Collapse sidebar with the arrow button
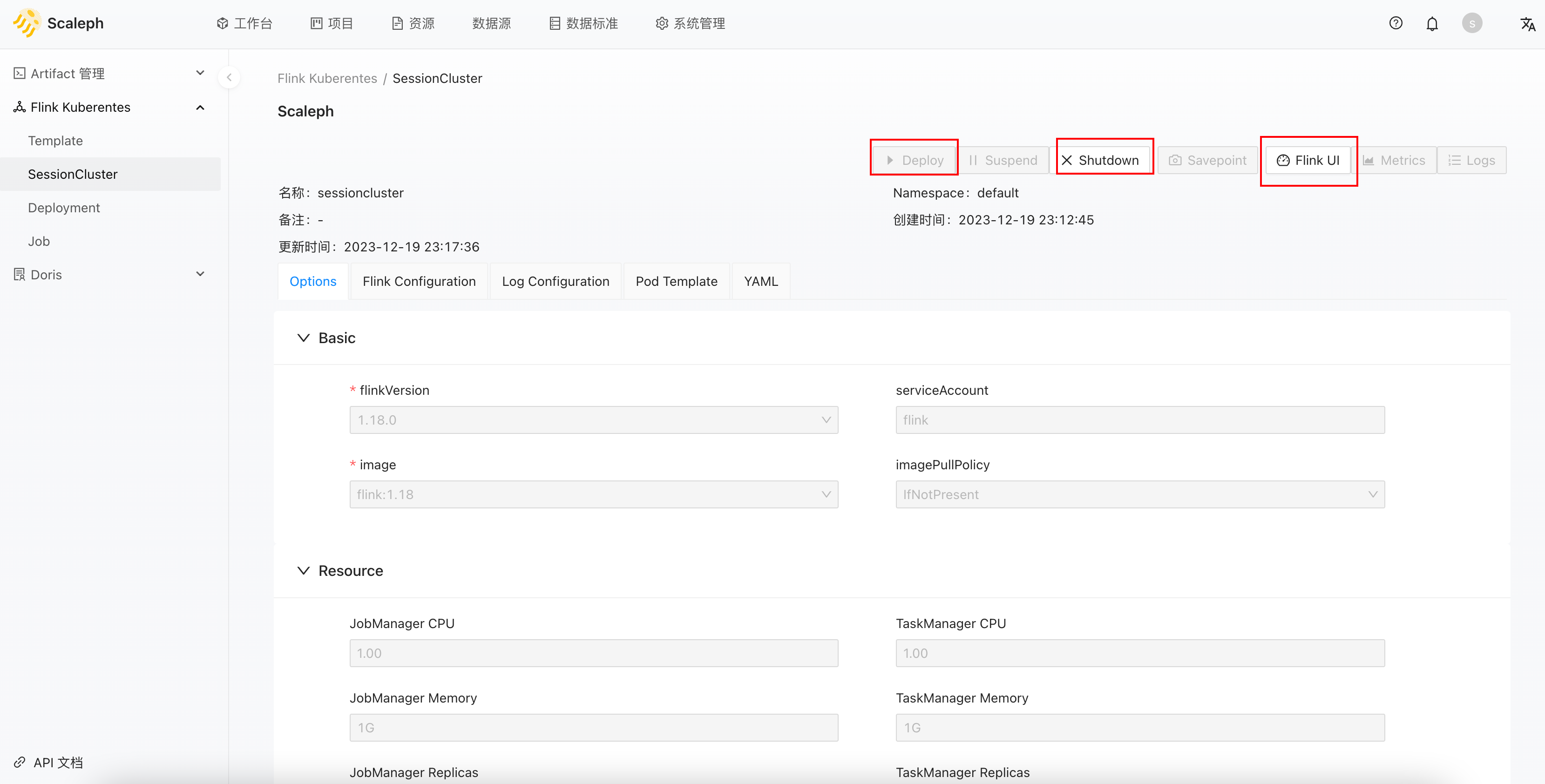Viewport: 1545px width, 784px height. tap(229, 77)
